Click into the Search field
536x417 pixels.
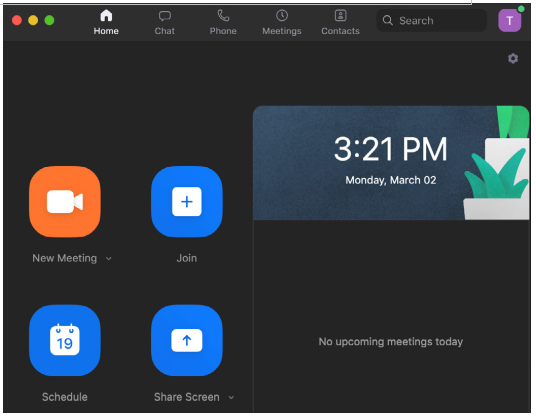(432, 21)
